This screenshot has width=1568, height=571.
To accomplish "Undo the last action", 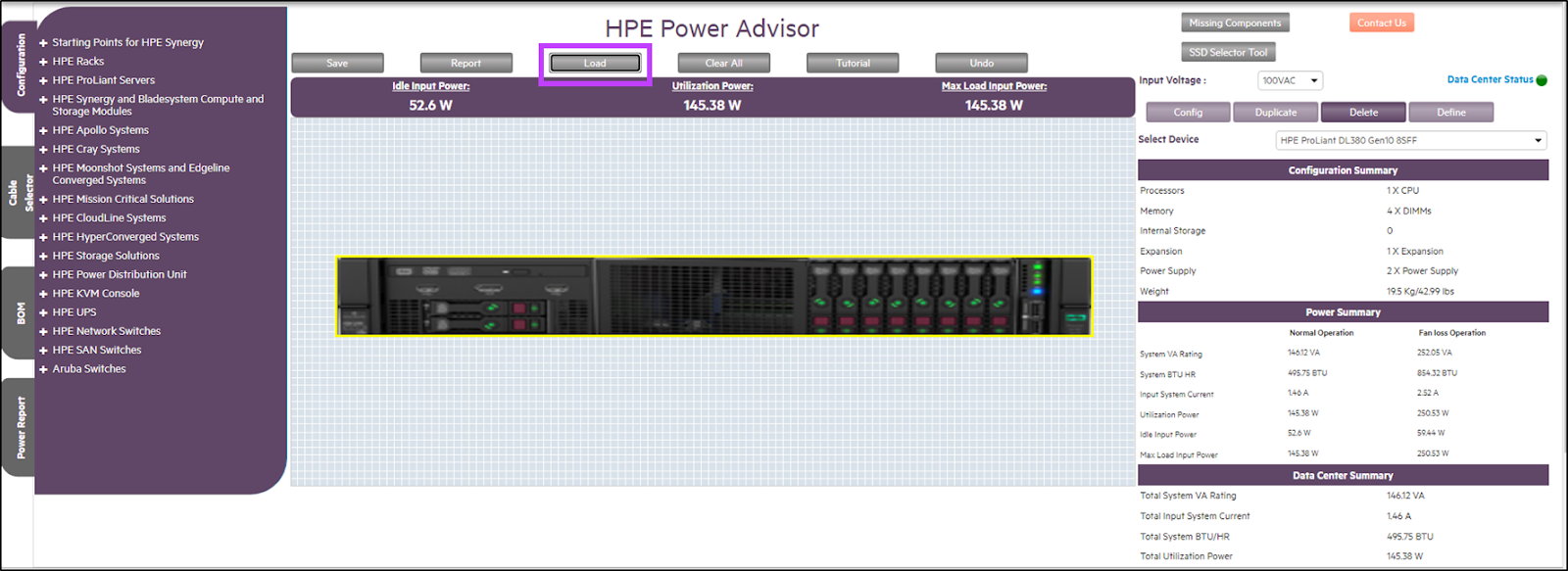I will coord(981,64).
